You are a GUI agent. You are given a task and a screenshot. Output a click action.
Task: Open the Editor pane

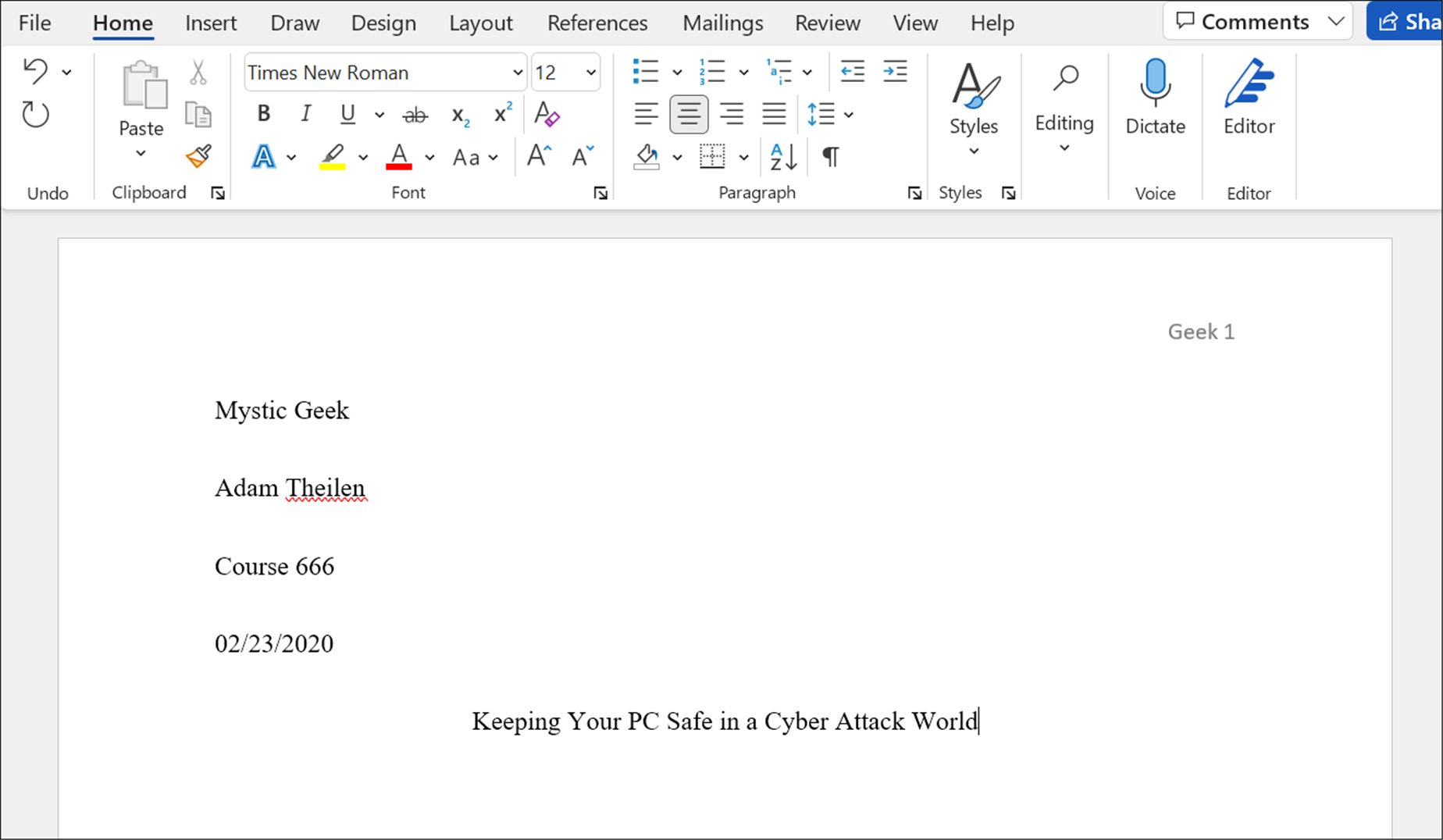1248,98
